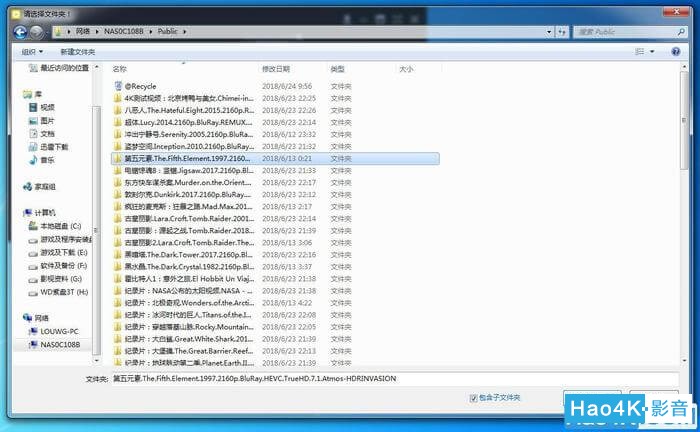Open the 图片 library icon
Image resolution: width=700 pixels, height=432 pixels.
click(33, 120)
